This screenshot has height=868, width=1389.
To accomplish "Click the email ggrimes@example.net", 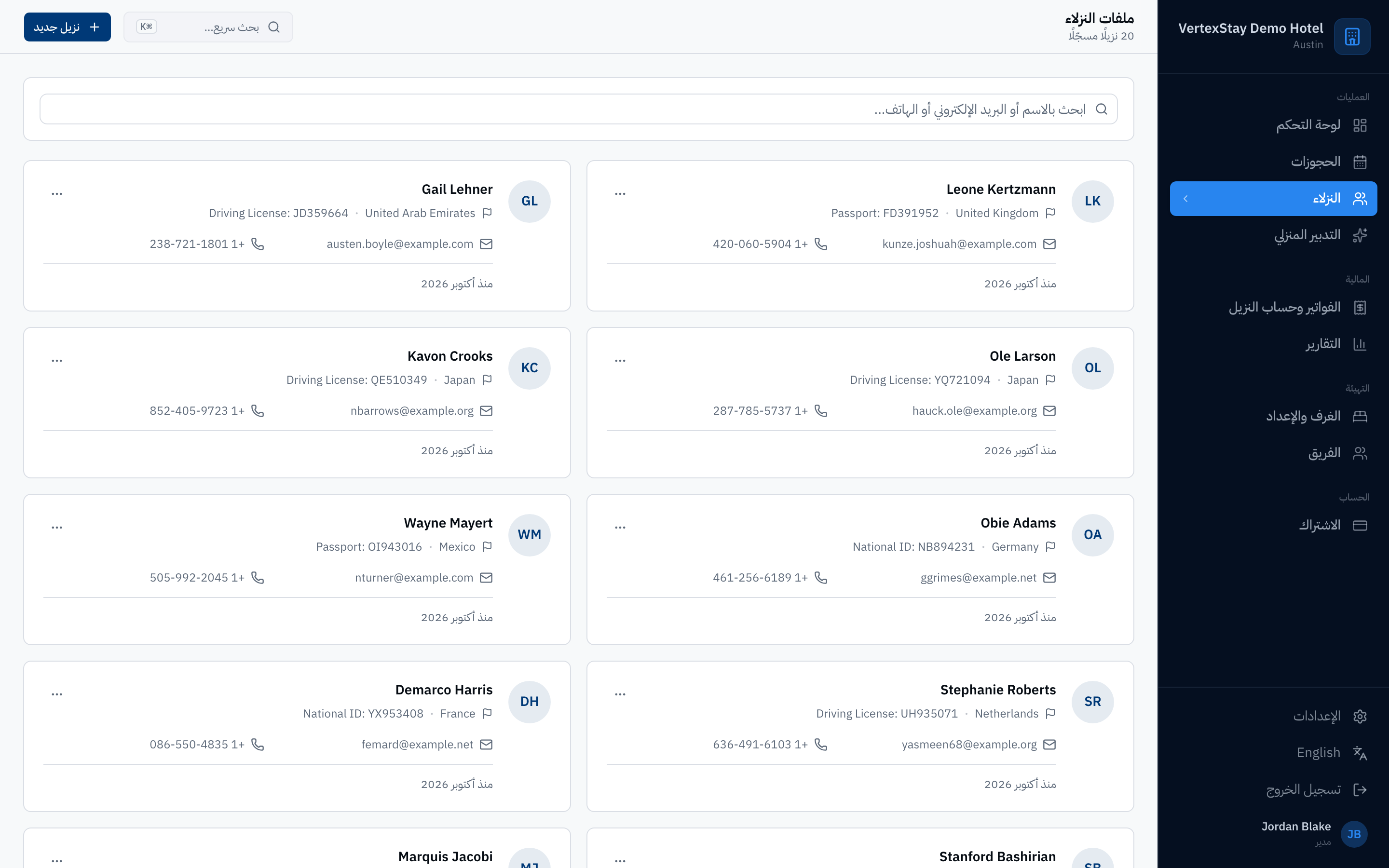I will point(978,578).
